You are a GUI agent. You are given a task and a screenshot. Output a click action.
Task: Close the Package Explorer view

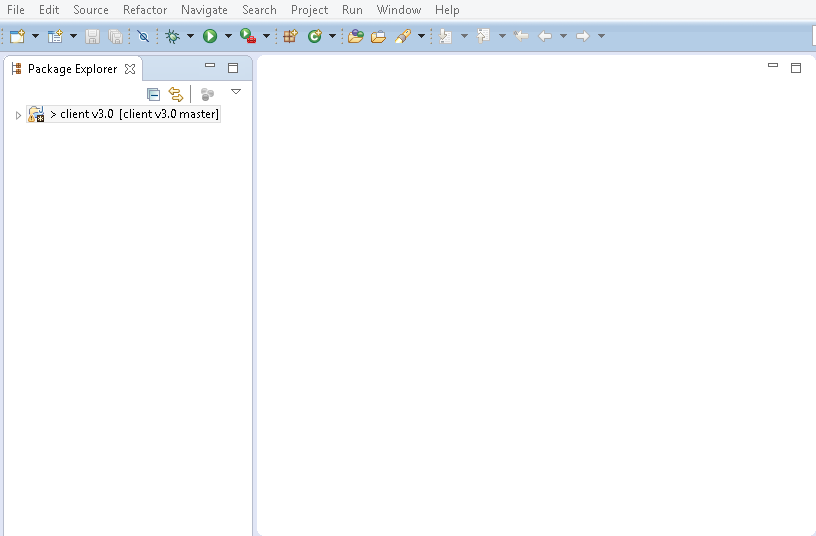click(x=130, y=69)
